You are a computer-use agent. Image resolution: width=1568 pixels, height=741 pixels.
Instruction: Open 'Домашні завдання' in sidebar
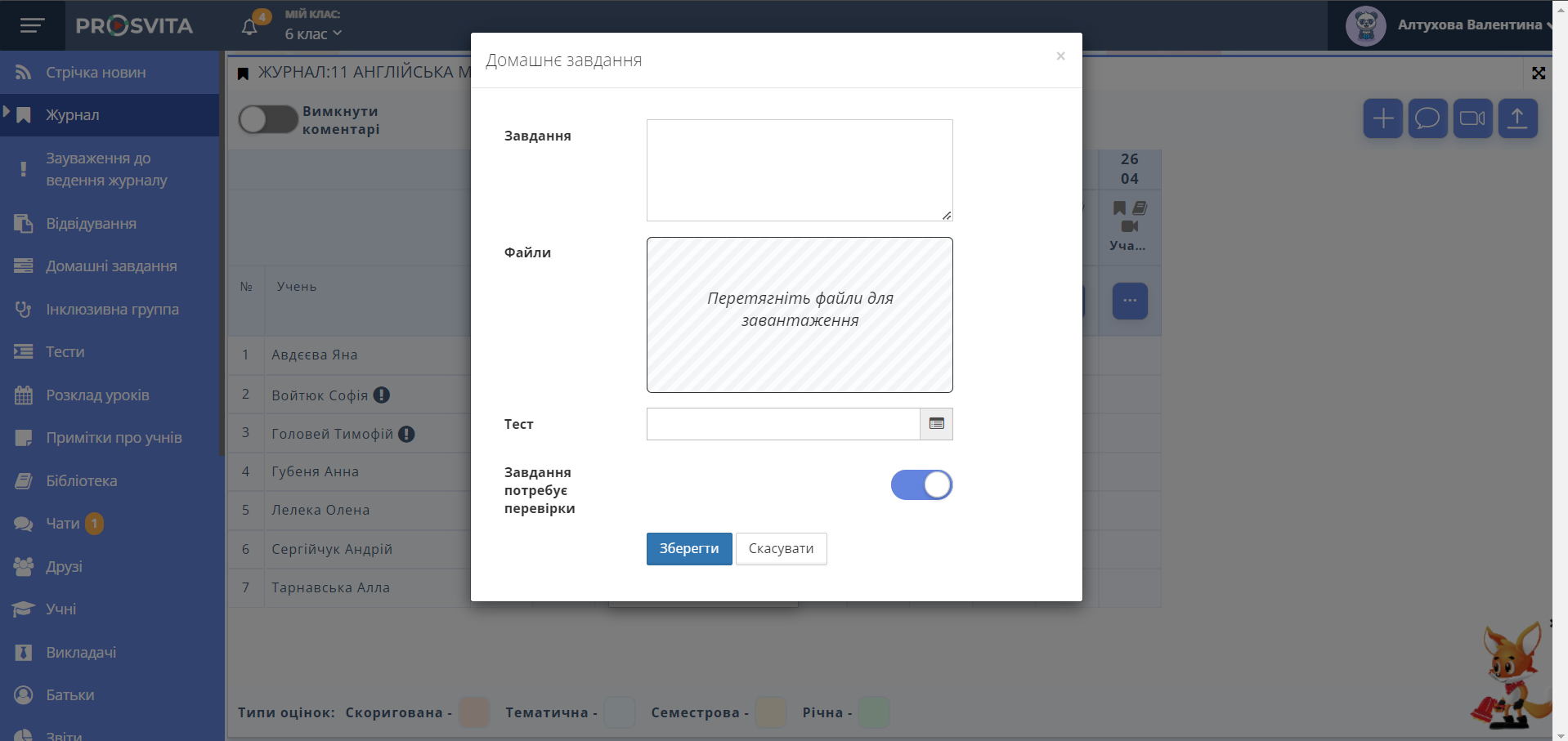point(110,266)
